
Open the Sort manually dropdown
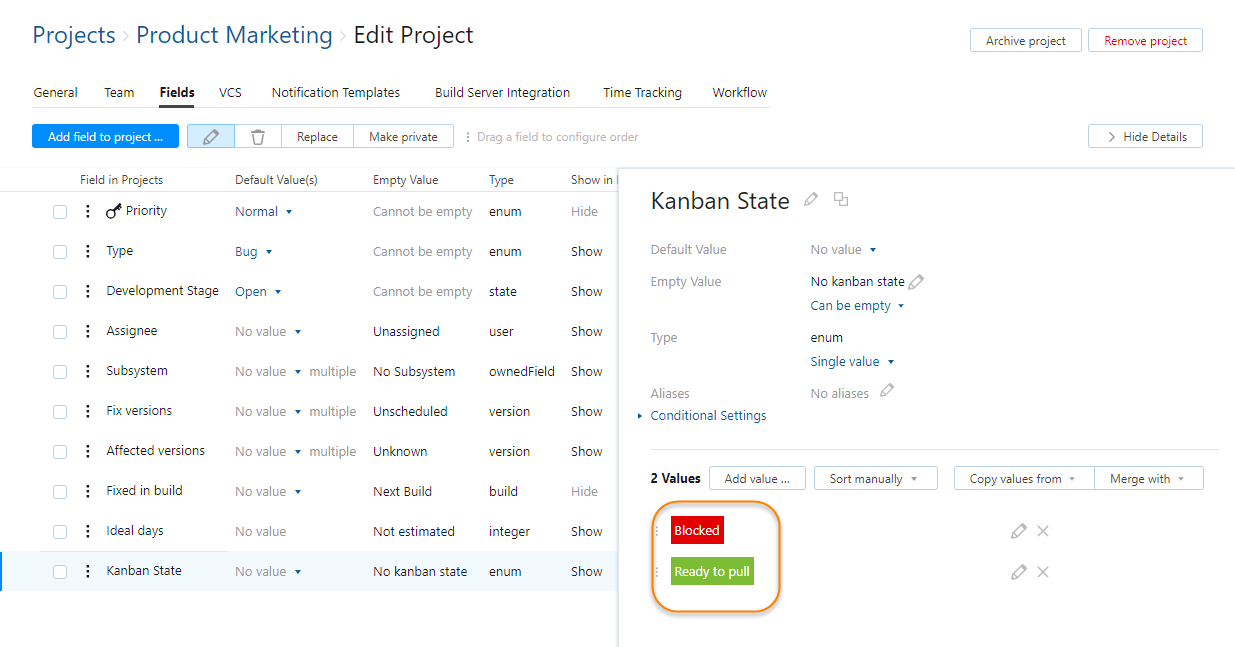click(x=875, y=478)
